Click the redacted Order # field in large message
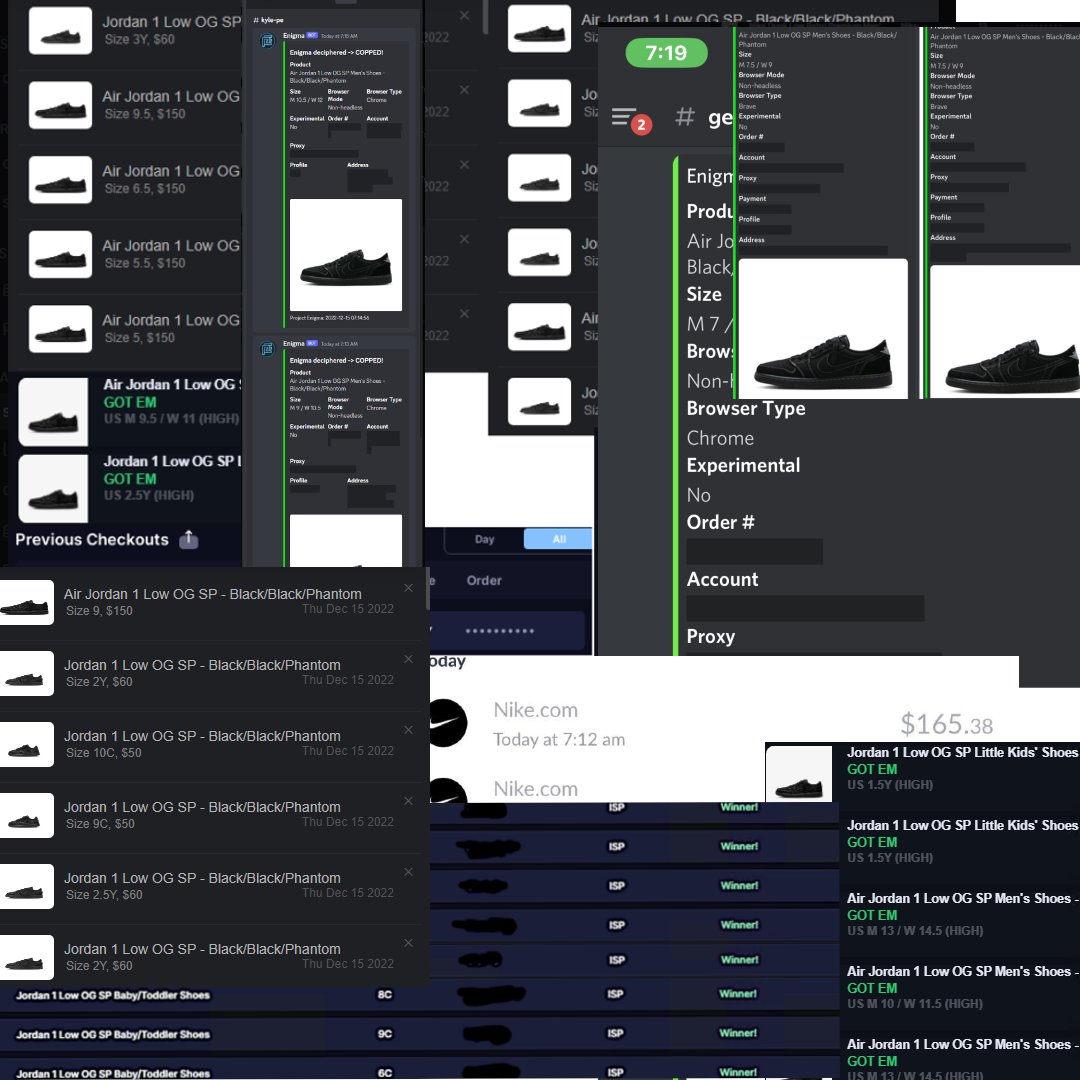1080x1080 pixels. pos(754,552)
